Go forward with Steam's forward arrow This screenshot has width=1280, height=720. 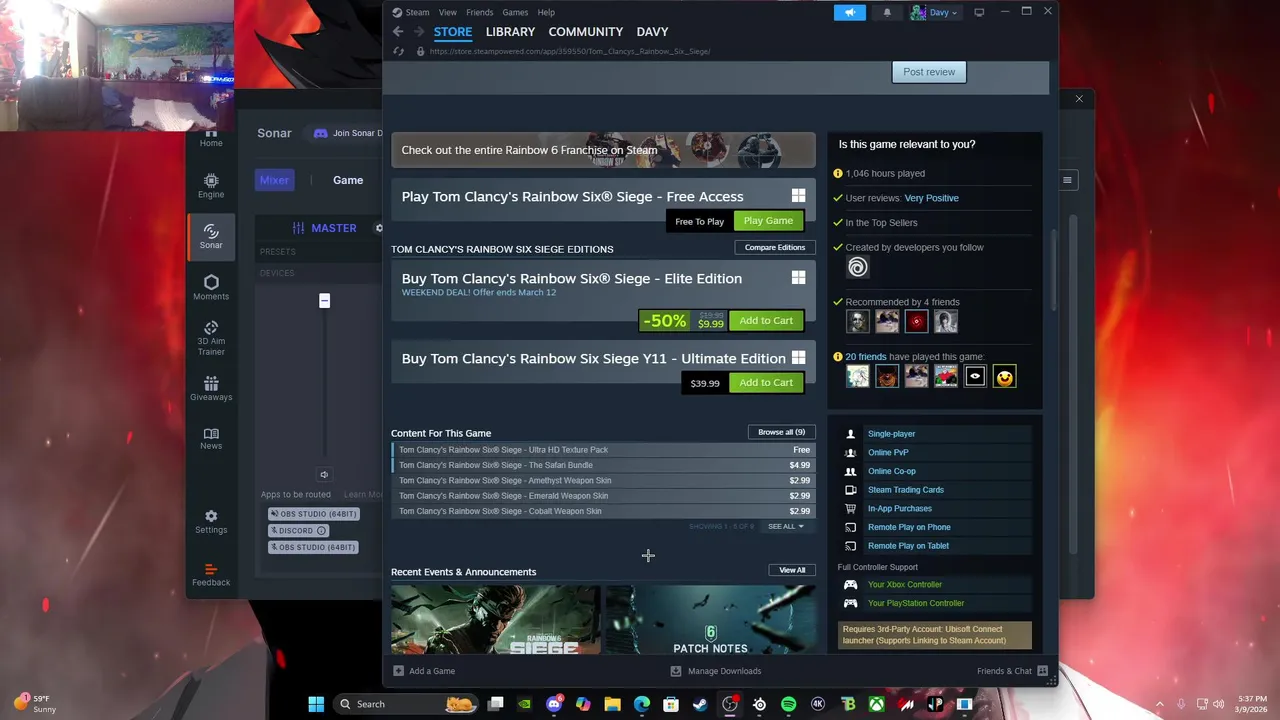click(x=418, y=32)
